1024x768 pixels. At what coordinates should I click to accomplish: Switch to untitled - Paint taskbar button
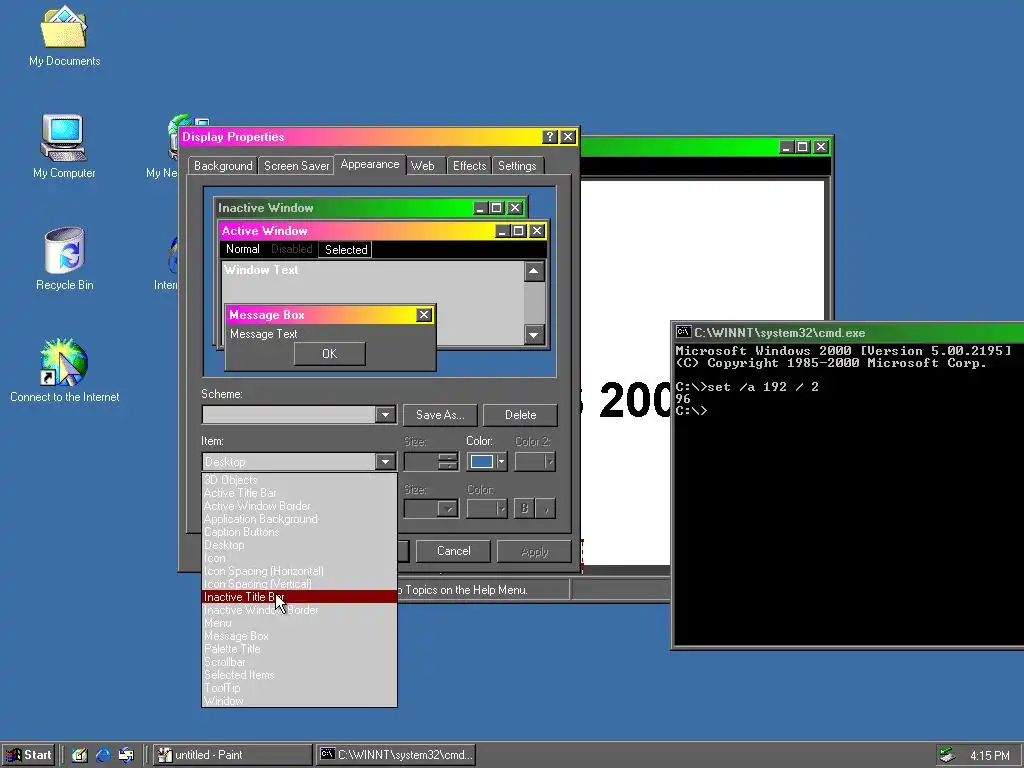point(233,755)
